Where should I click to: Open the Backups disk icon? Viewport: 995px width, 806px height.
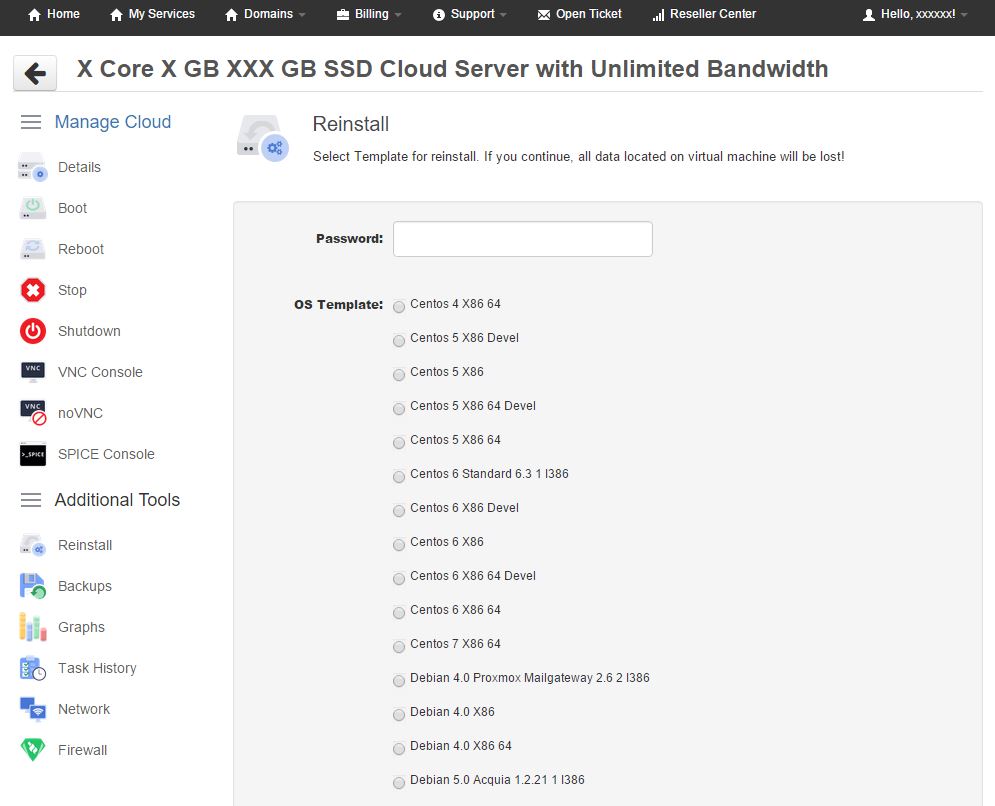click(33, 586)
